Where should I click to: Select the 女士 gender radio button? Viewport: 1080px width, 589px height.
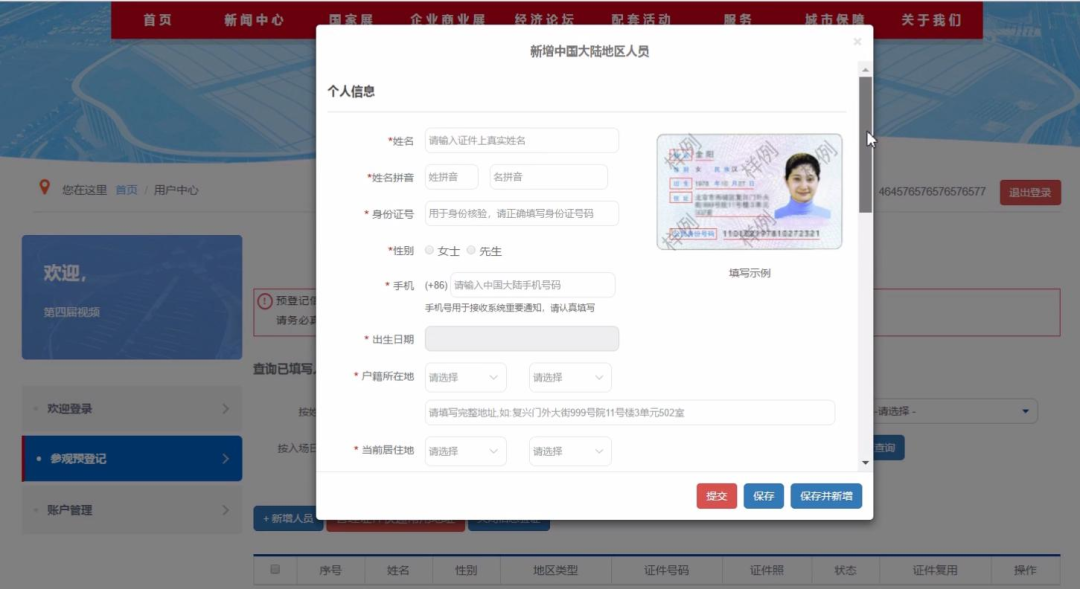point(430,250)
